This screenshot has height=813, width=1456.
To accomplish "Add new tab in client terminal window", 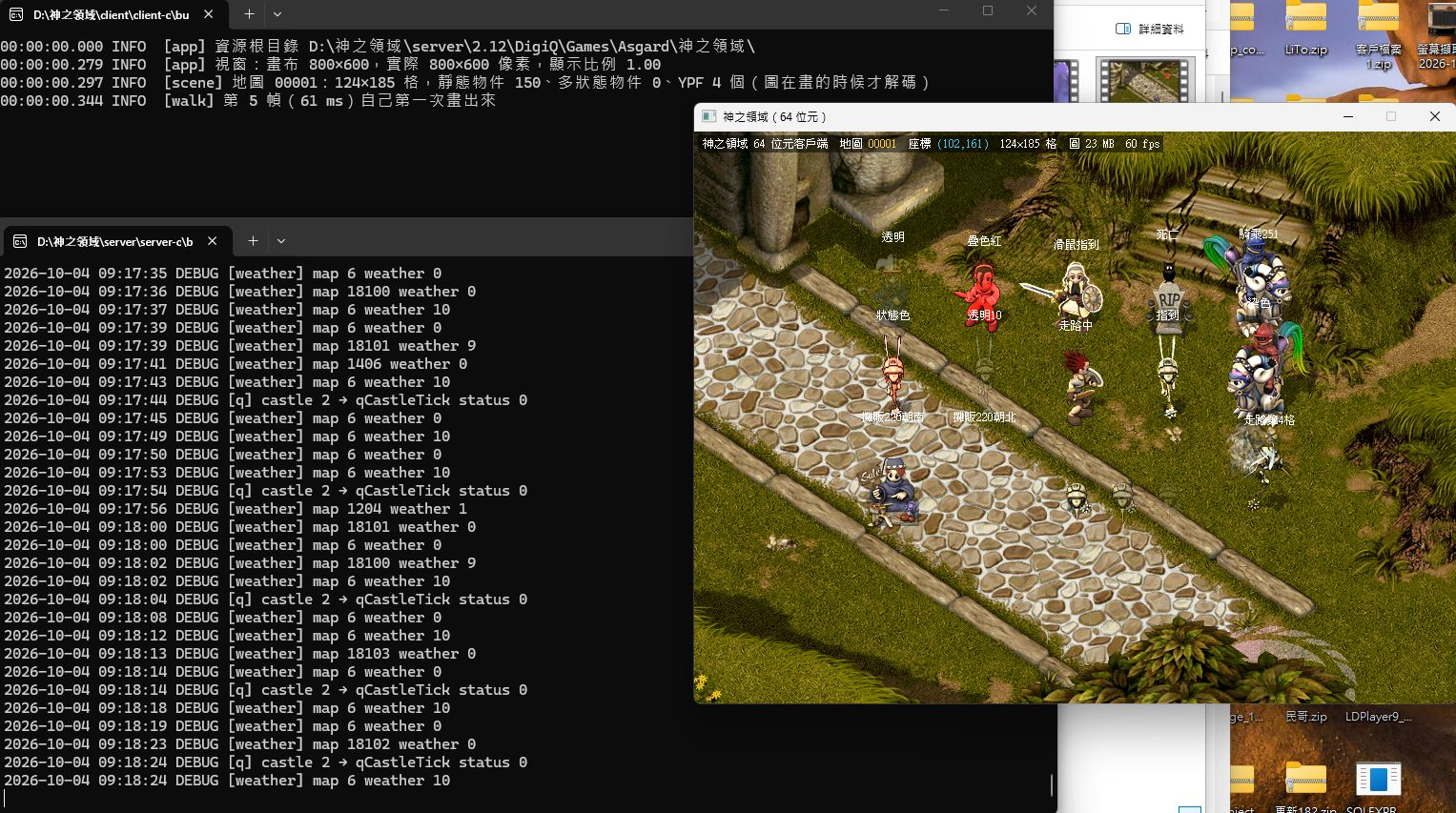I will pos(249,14).
